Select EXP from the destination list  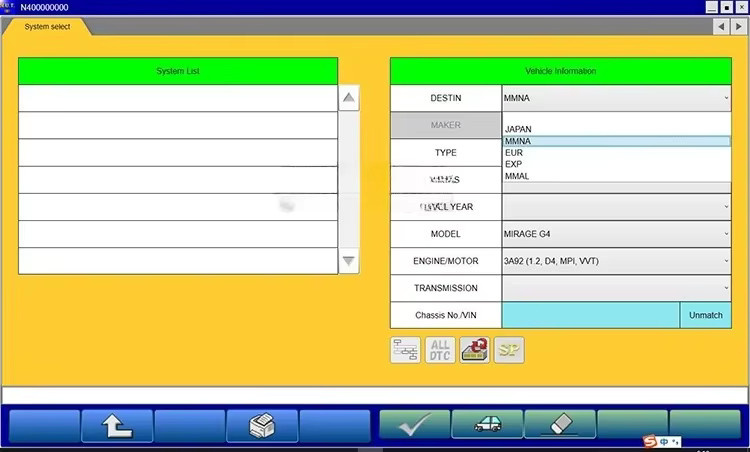(x=617, y=164)
